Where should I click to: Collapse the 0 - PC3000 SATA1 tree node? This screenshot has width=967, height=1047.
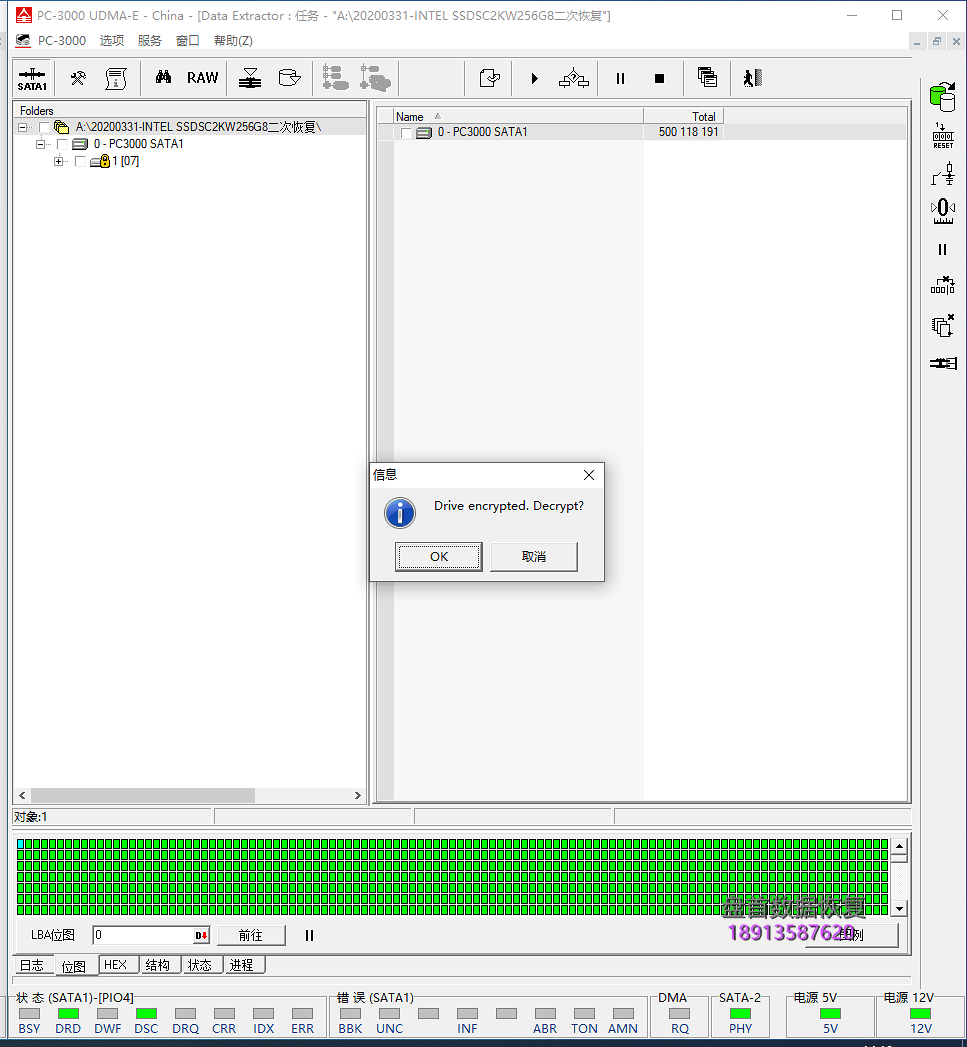pyautogui.click(x=41, y=144)
